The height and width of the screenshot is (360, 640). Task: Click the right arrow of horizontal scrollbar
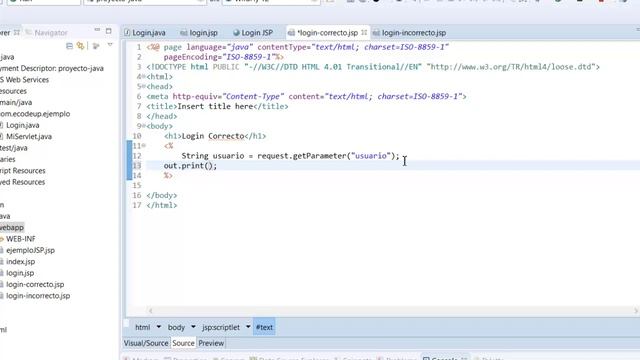click(636, 311)
